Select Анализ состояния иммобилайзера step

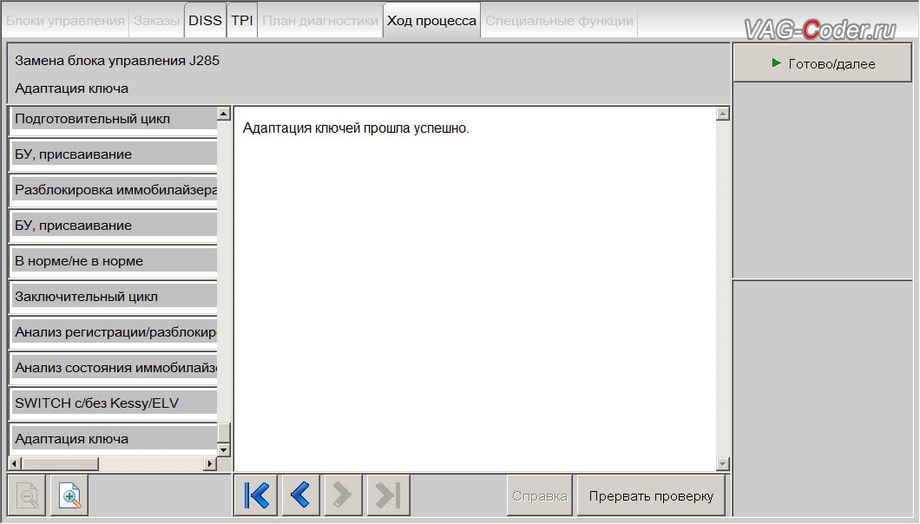(x=114, y=368)
